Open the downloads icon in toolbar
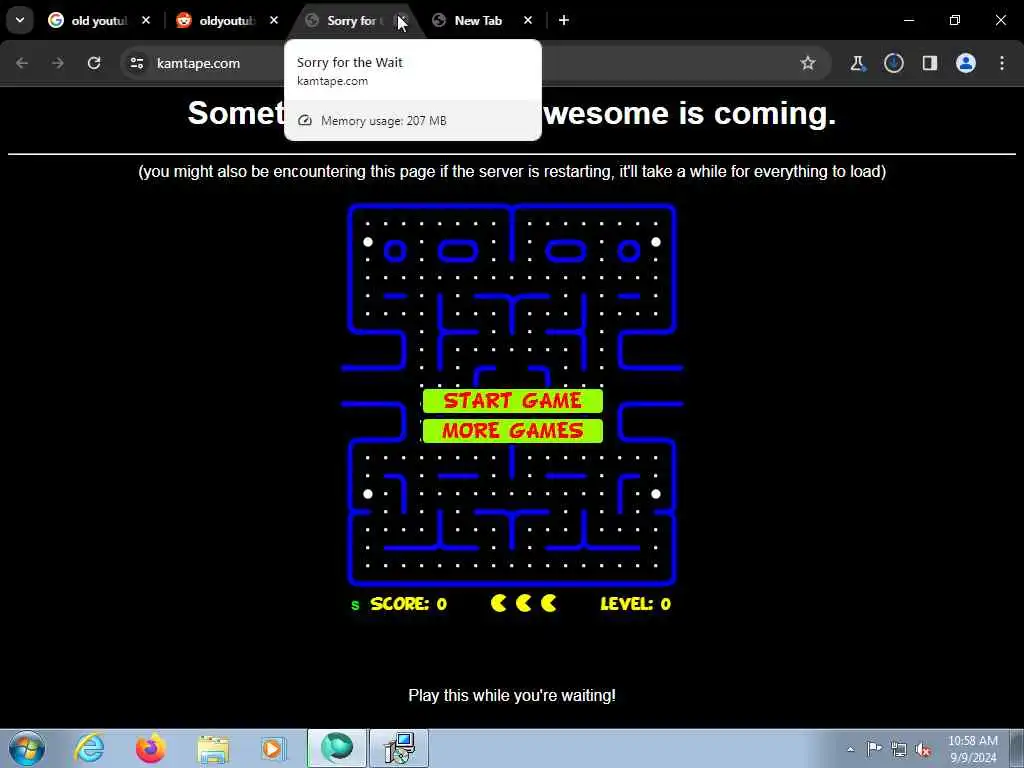Image resolution: width=1024 pixels, height=768 pixels. tap(893, 63)
